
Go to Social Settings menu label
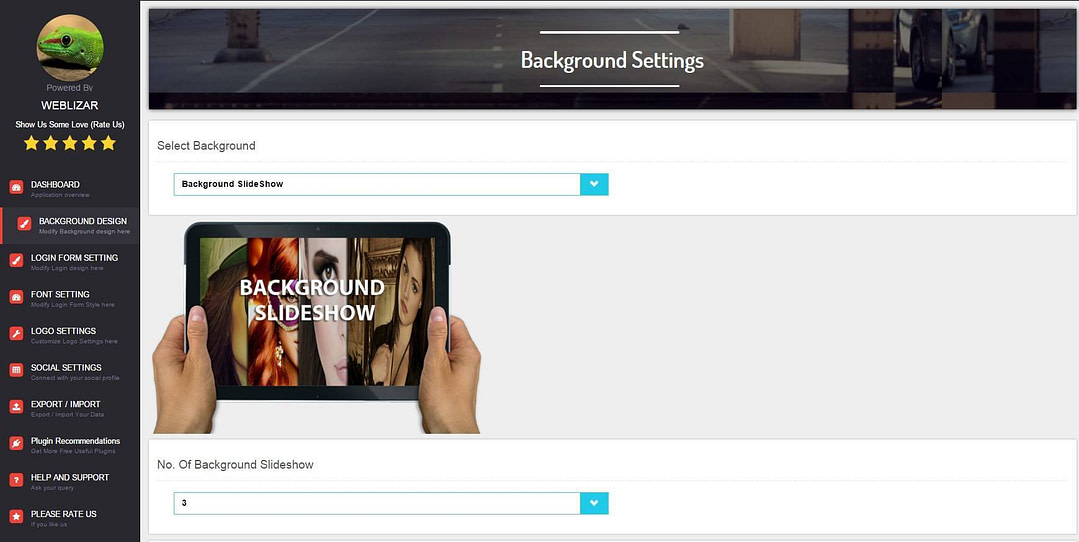point(66,367)
